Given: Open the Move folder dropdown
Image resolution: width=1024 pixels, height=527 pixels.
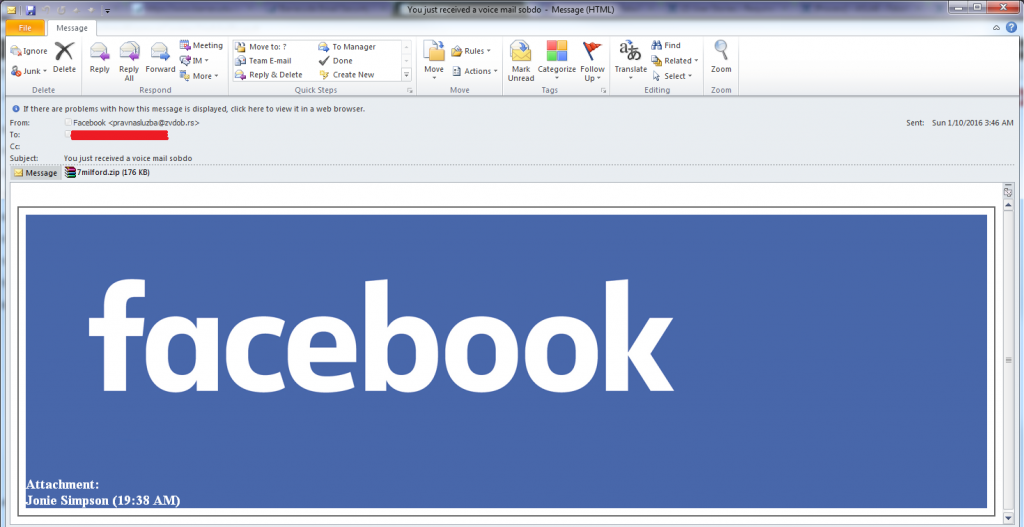Looking at the screenshot, I should [x=434, y=60].
